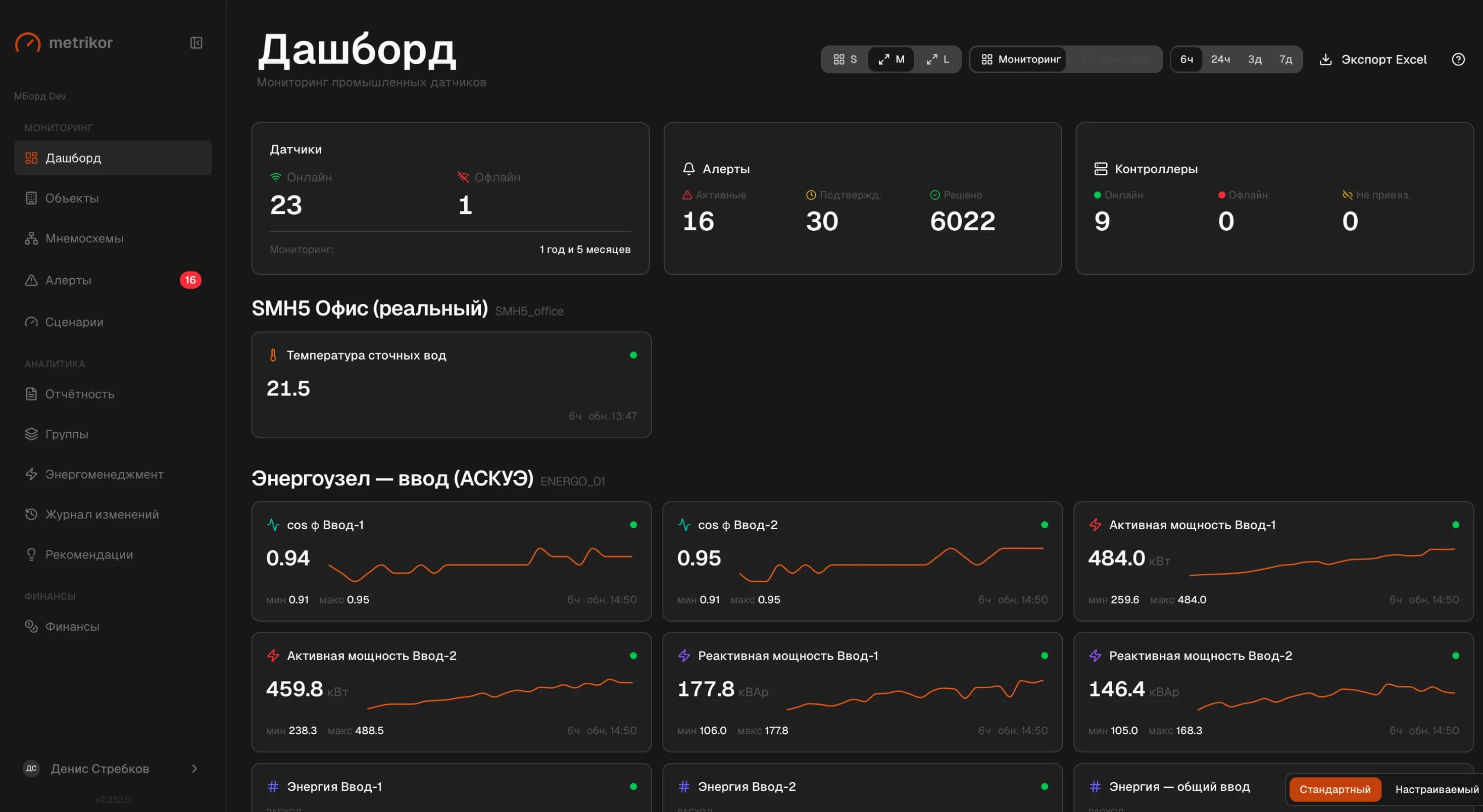Screen dimensions: 1483x812
Task: Click the pulse icon on cos φ Ввод-1
Action: [273, 525]
